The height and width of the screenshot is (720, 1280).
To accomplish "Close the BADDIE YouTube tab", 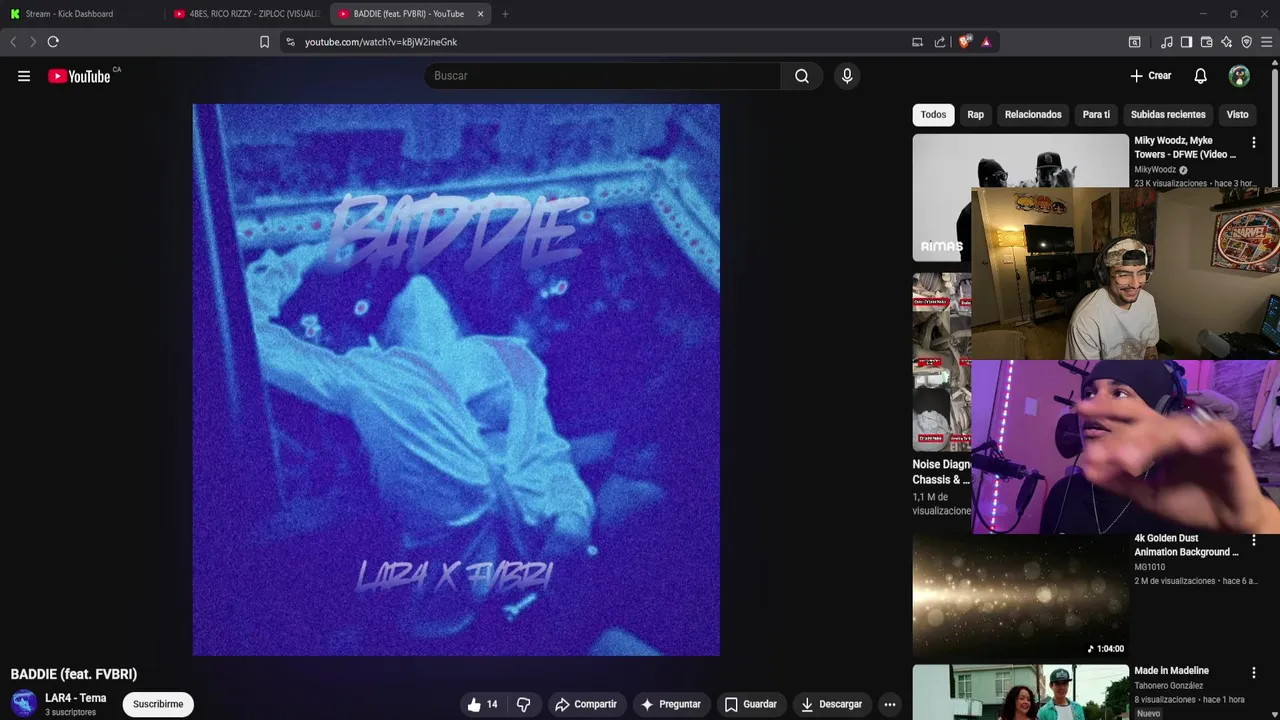I will point(480,14).
